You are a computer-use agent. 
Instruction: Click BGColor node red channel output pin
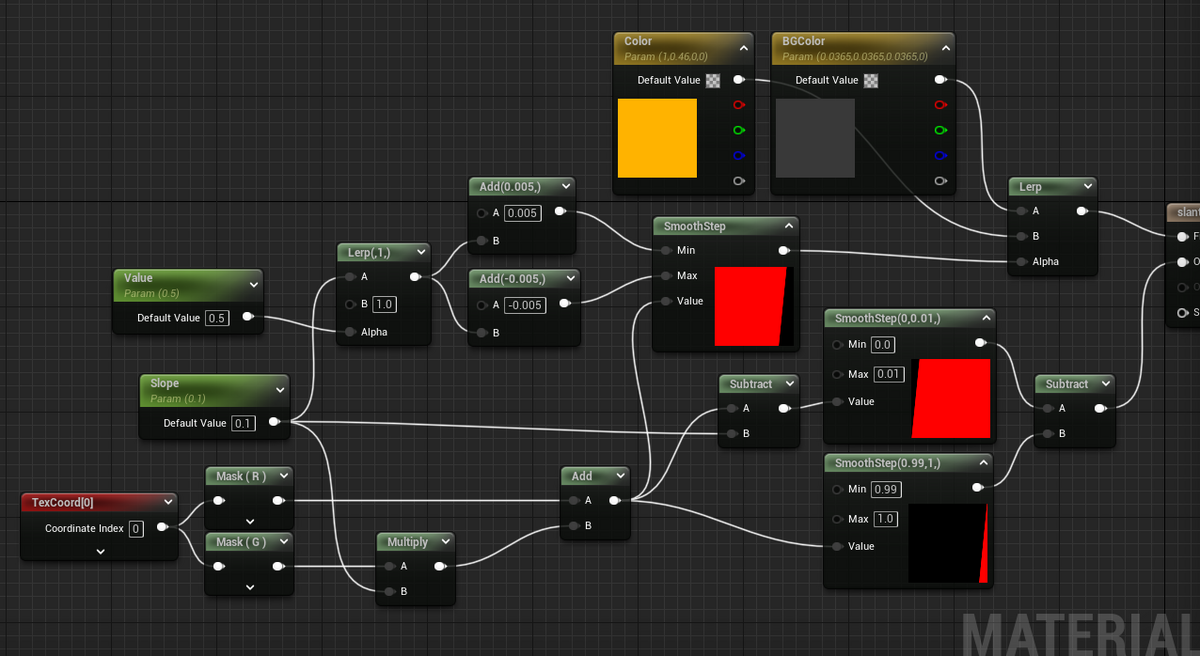pyautogui.click(x=939, y=105)
